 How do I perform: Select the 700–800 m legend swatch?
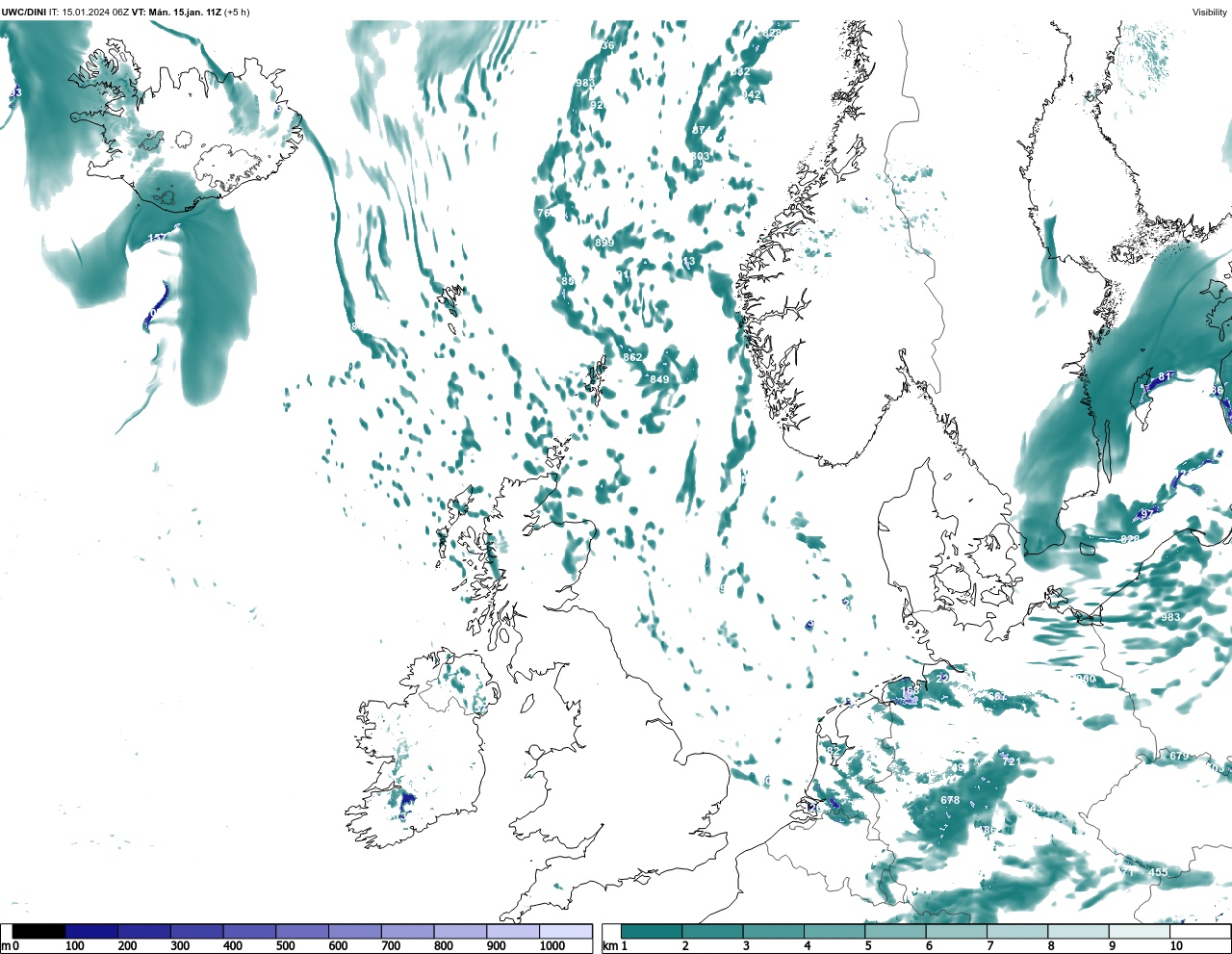(x=407, y=932)
